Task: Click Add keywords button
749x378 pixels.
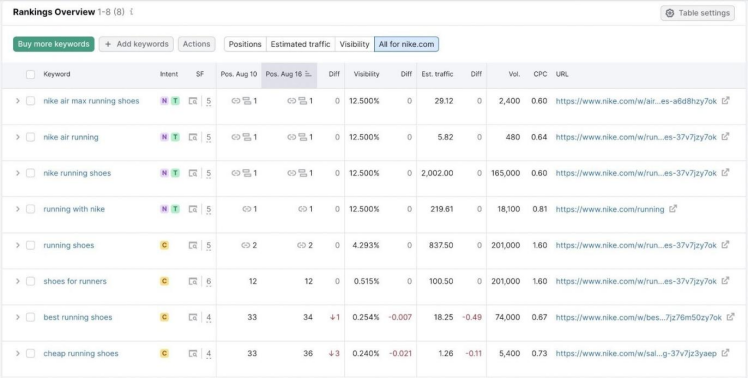Action: pyautogui.click(x=136, y=44)
